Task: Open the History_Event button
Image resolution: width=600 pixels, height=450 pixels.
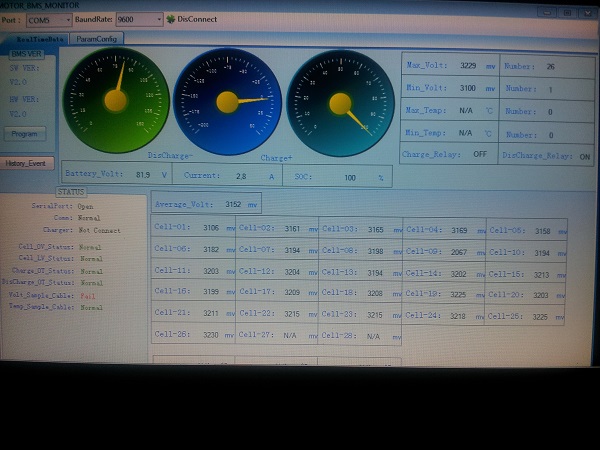Action: 25,163
